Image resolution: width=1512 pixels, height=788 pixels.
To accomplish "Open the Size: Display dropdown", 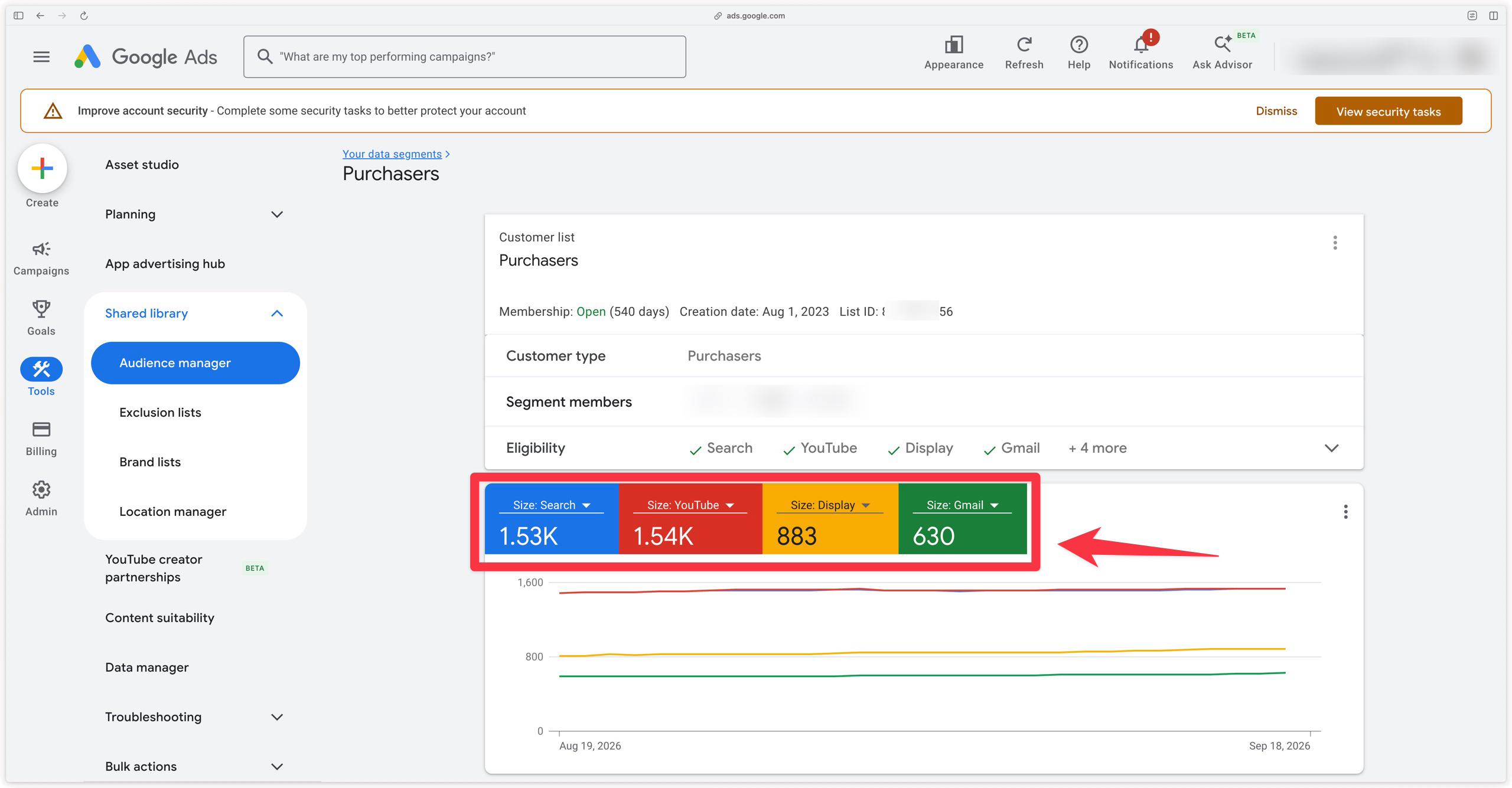I will pos(830,505).
